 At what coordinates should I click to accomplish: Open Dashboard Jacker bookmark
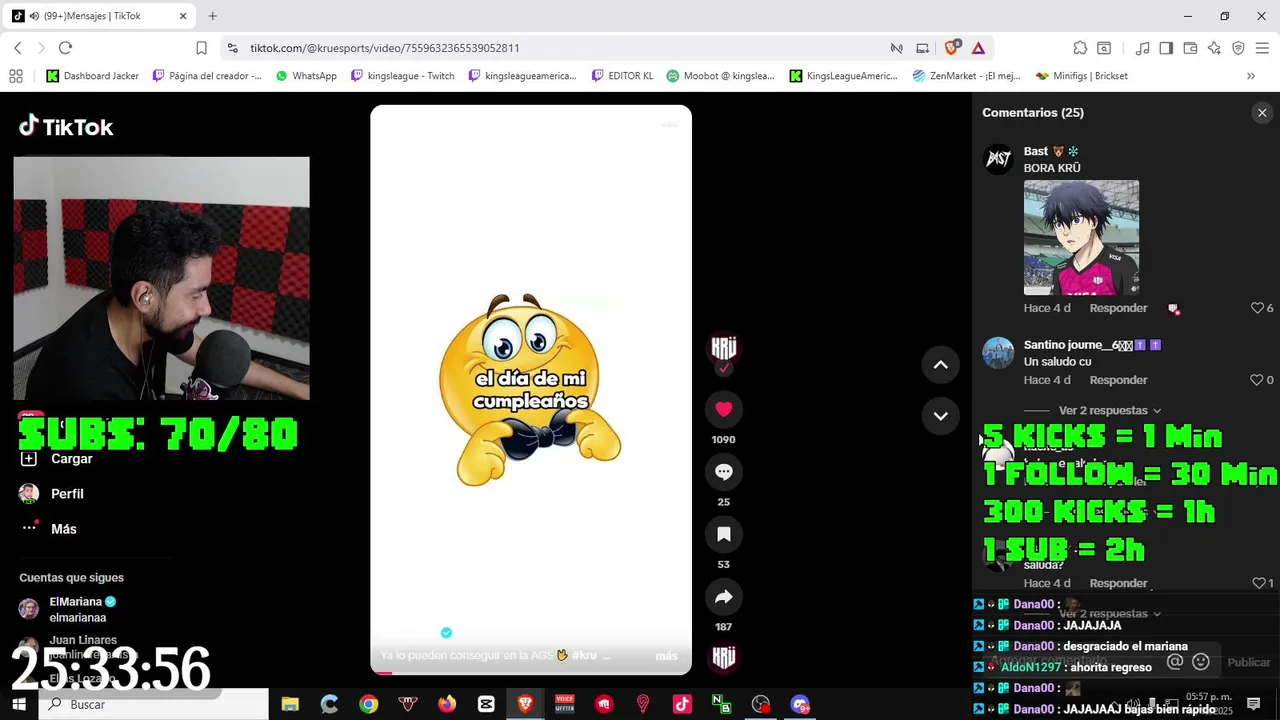click(x=93, y=76)
